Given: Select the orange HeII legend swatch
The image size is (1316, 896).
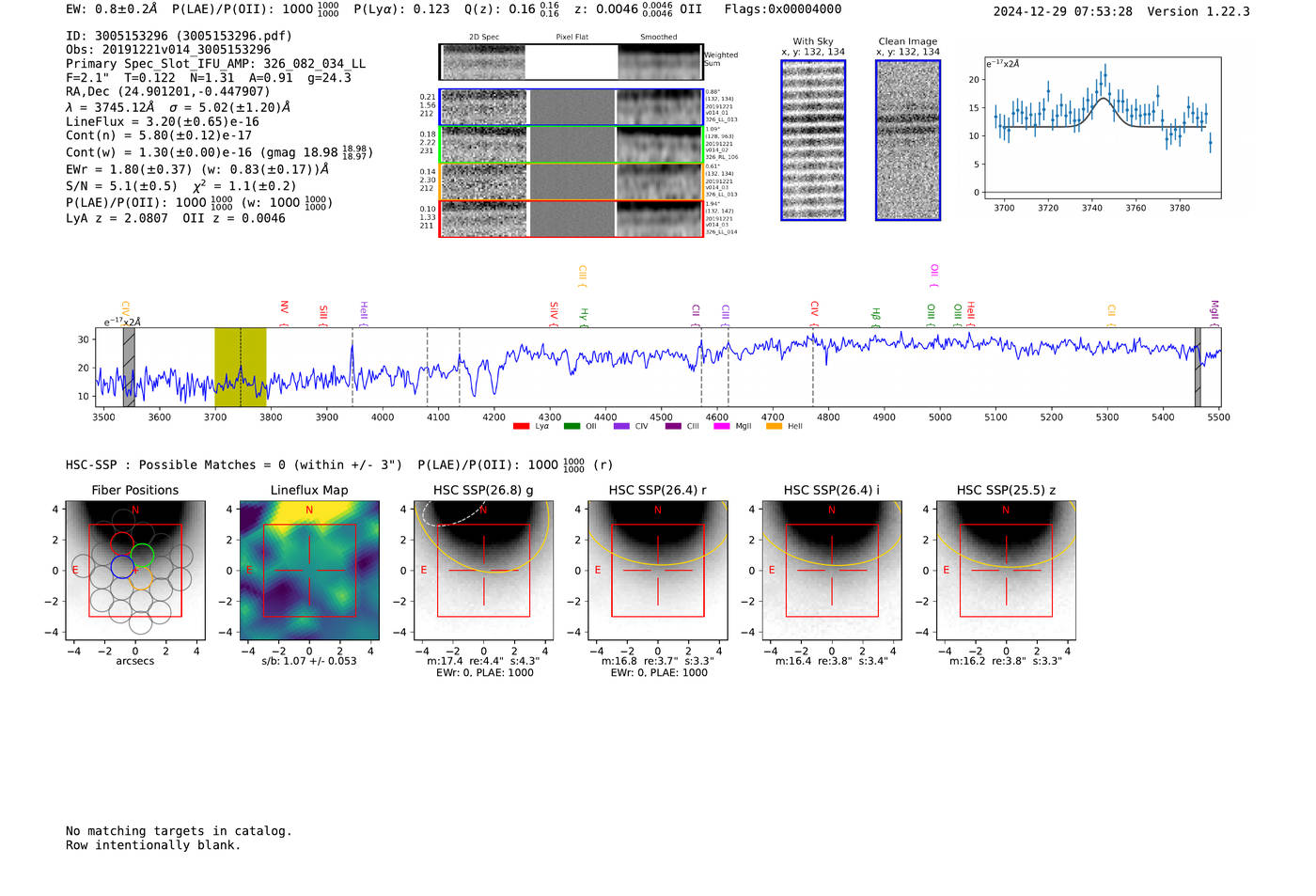Looking at the screenshot, I should point(774,426).
